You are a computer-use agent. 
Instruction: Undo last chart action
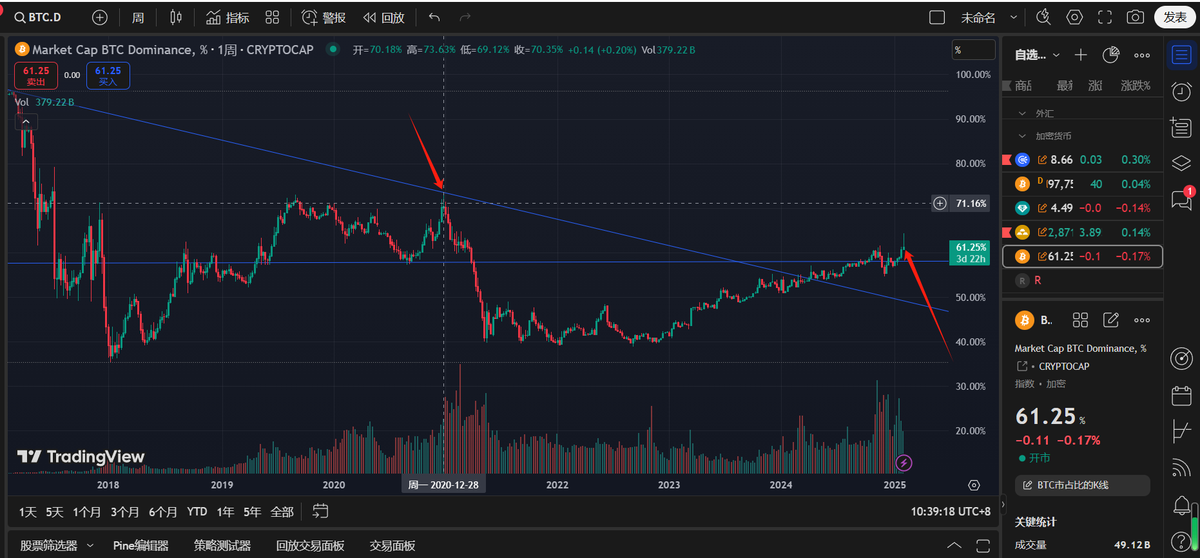433,17
